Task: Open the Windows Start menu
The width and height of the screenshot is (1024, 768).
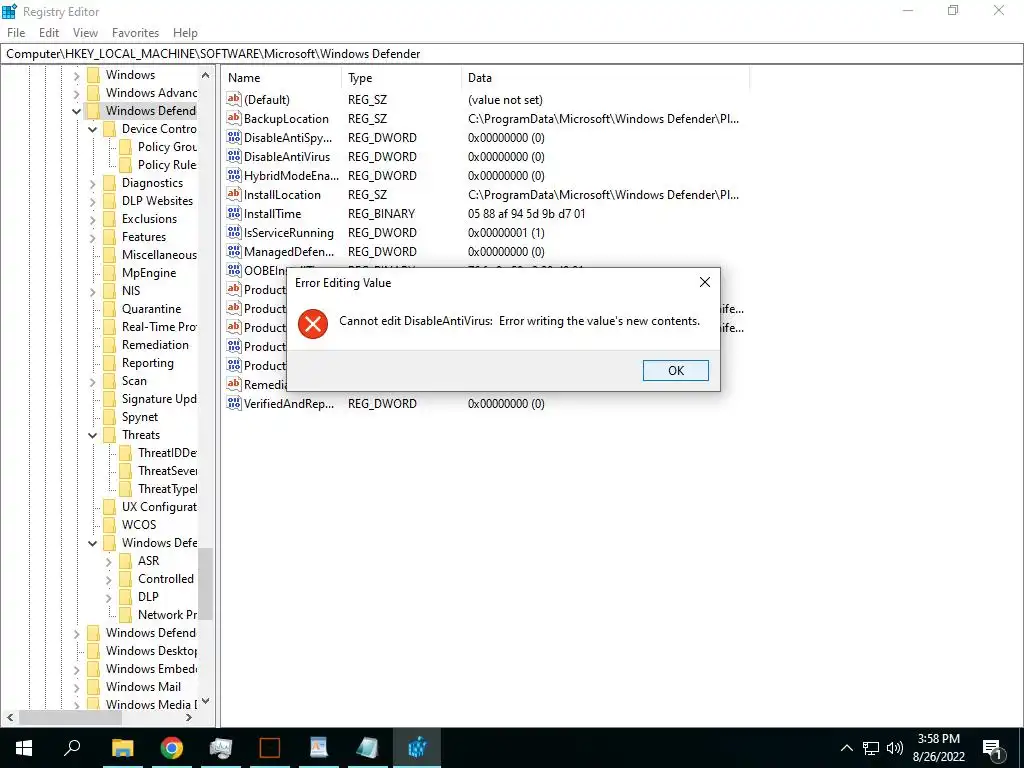Action: pos(24,748)
